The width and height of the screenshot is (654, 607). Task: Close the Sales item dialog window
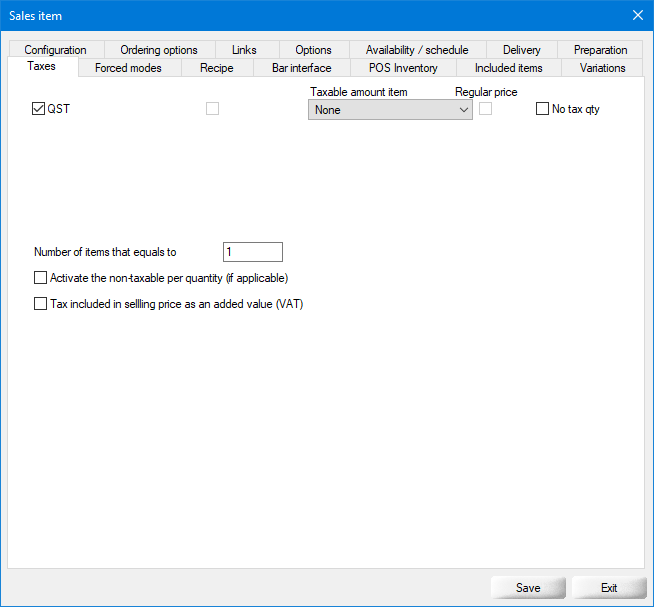(x=638, y=15)
